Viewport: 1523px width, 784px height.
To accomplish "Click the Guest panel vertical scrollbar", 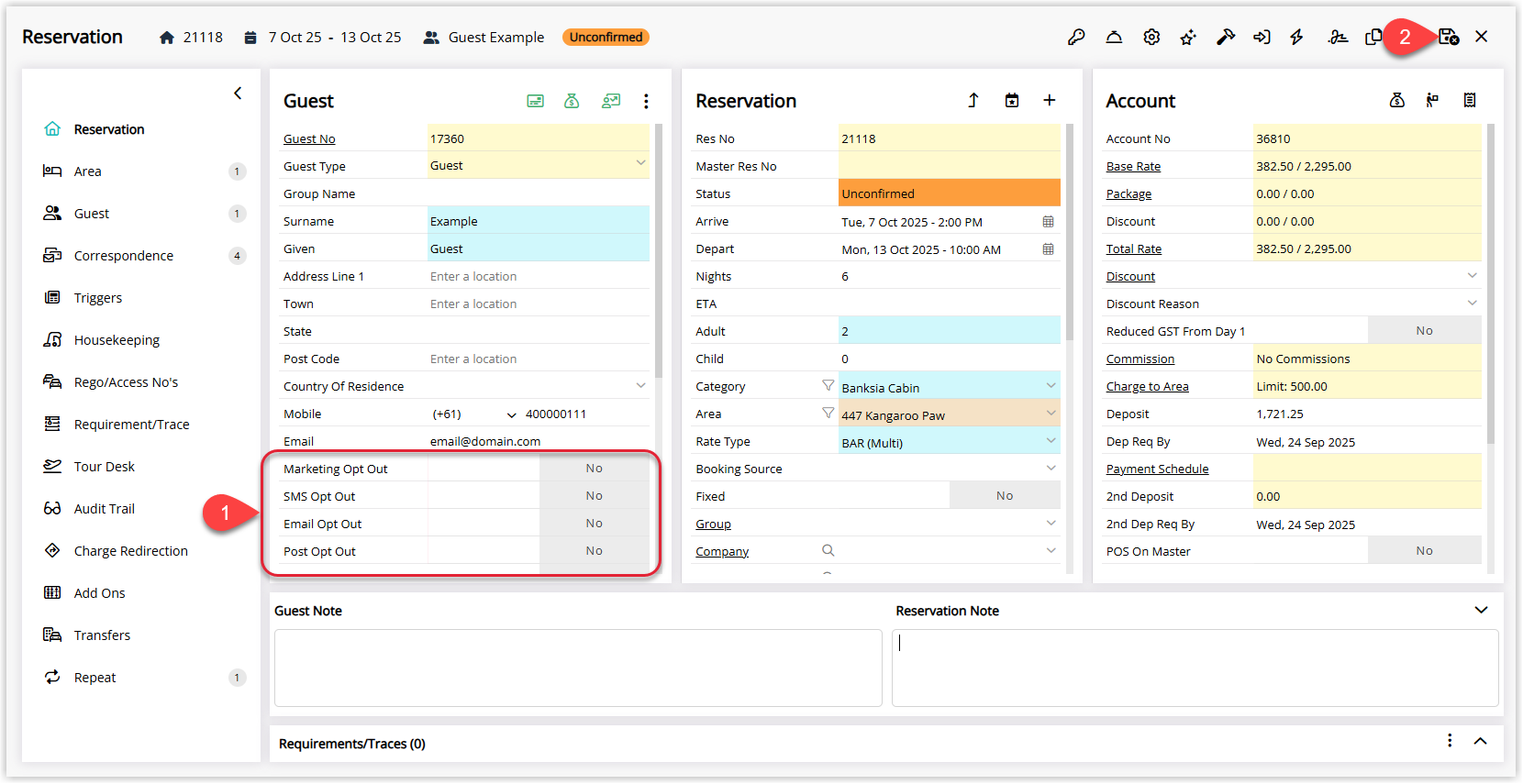I will coord(658,250).
